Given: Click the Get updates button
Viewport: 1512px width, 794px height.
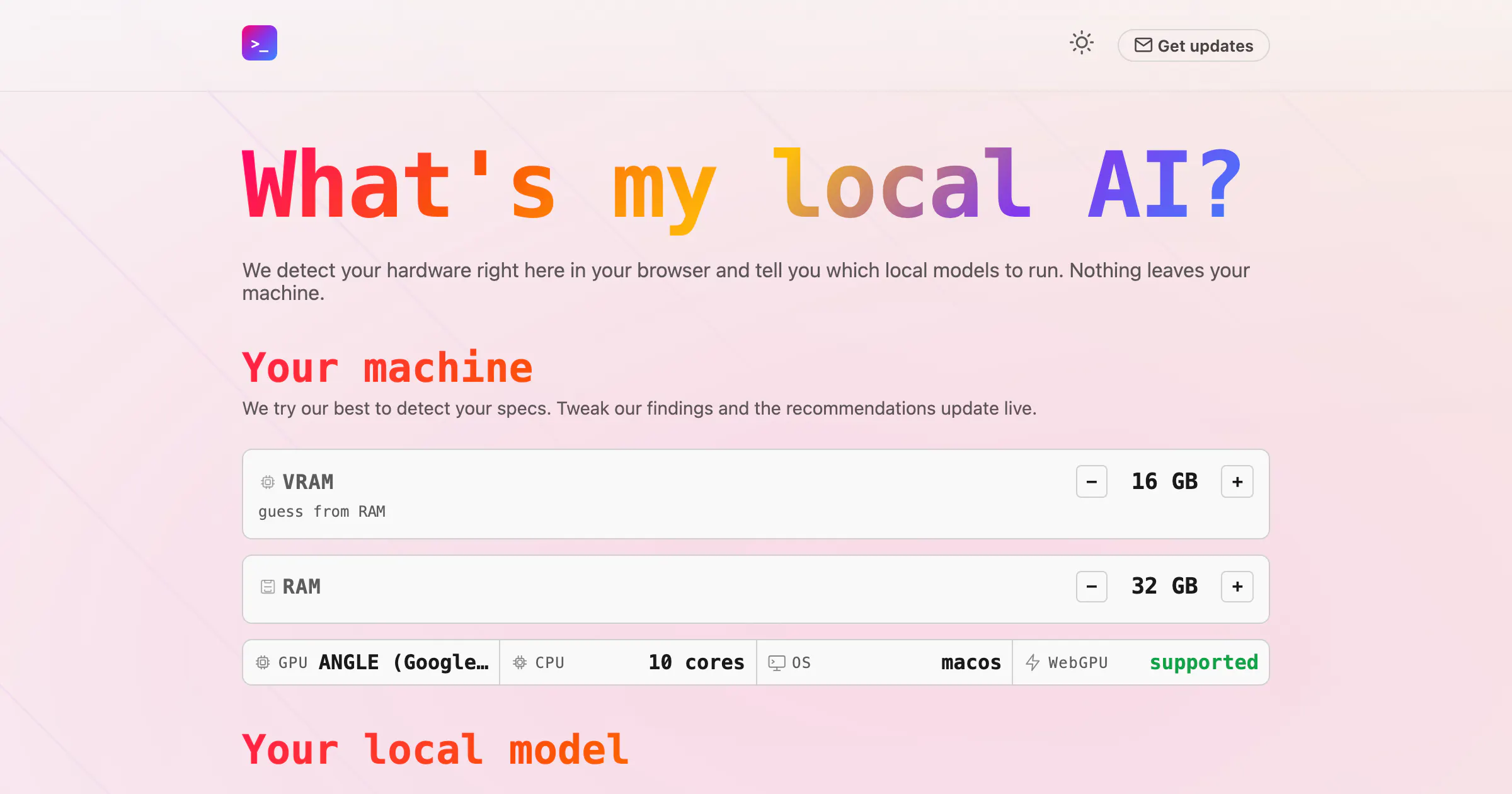Looking at the screenshot, I should [1193, 45].
